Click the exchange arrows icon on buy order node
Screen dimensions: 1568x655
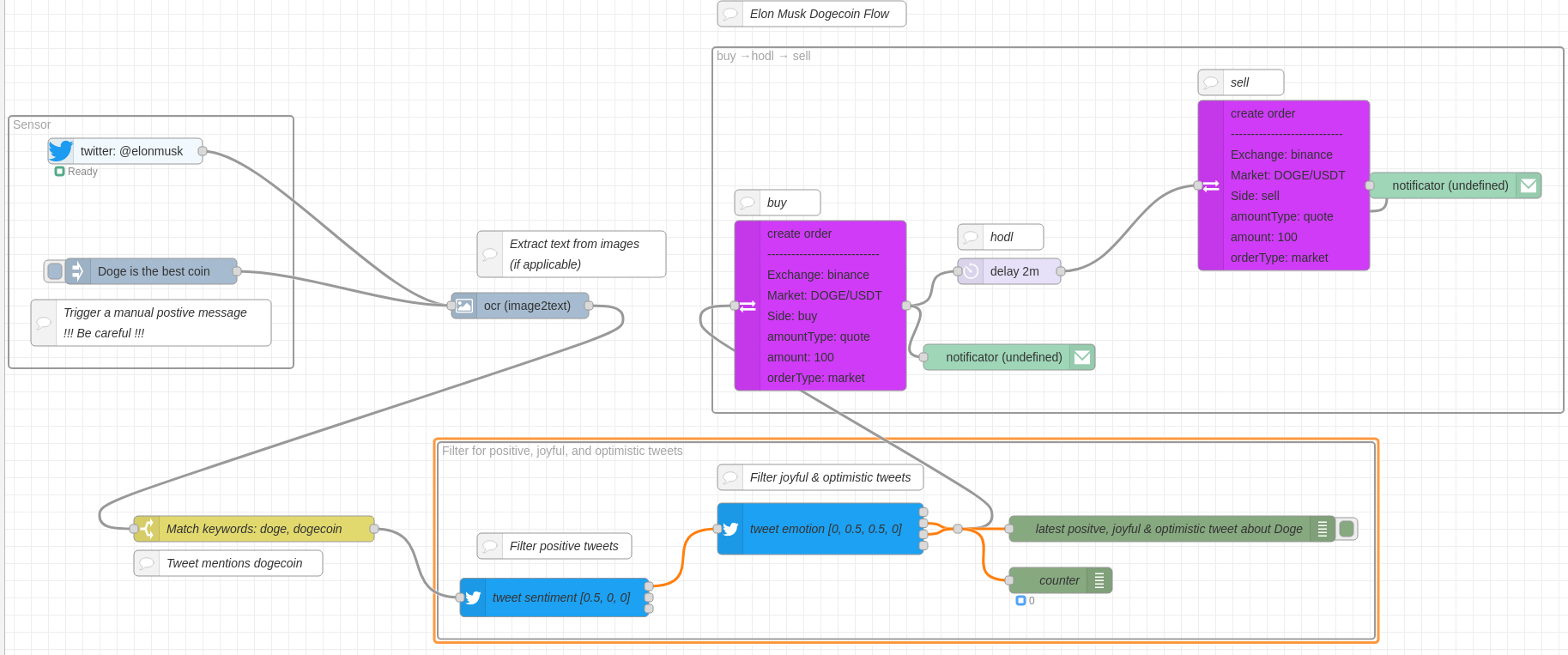748,306
